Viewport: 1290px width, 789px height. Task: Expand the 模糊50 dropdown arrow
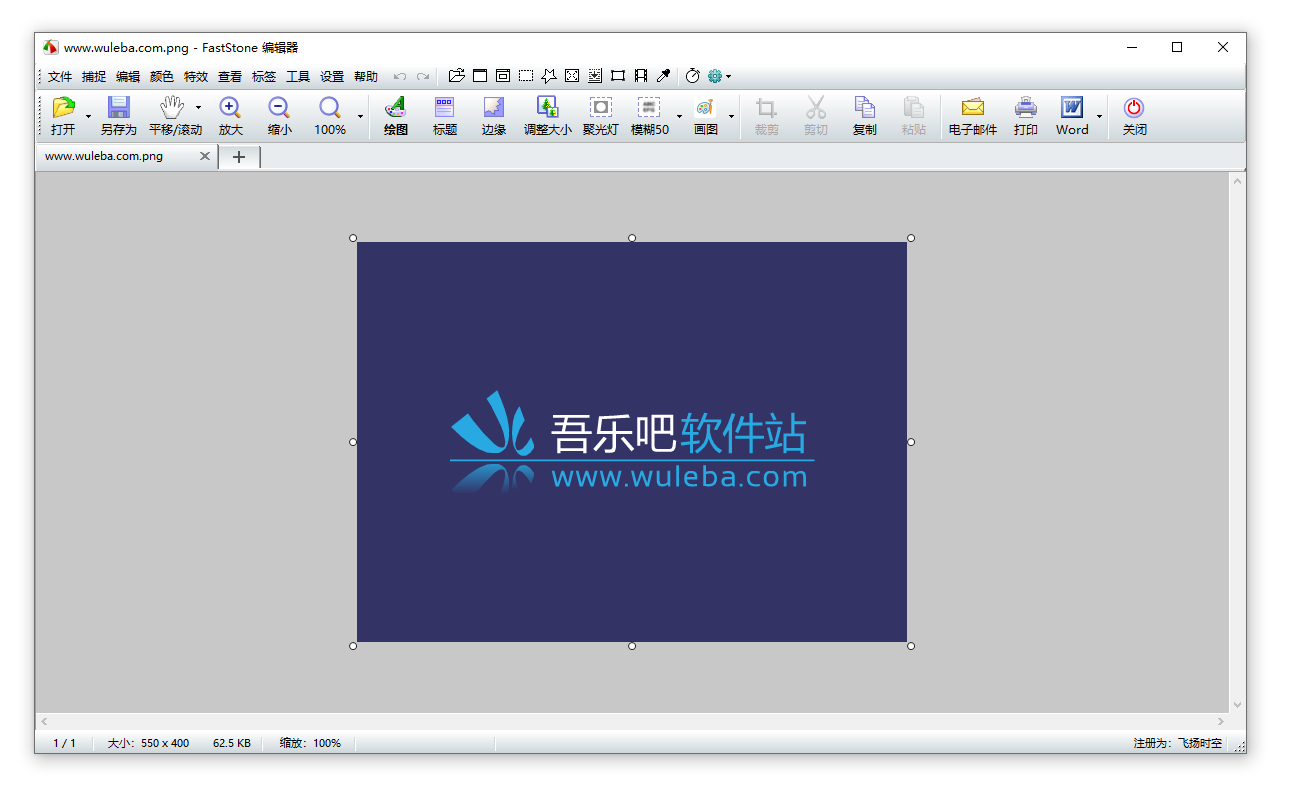(x=679, y=117)
